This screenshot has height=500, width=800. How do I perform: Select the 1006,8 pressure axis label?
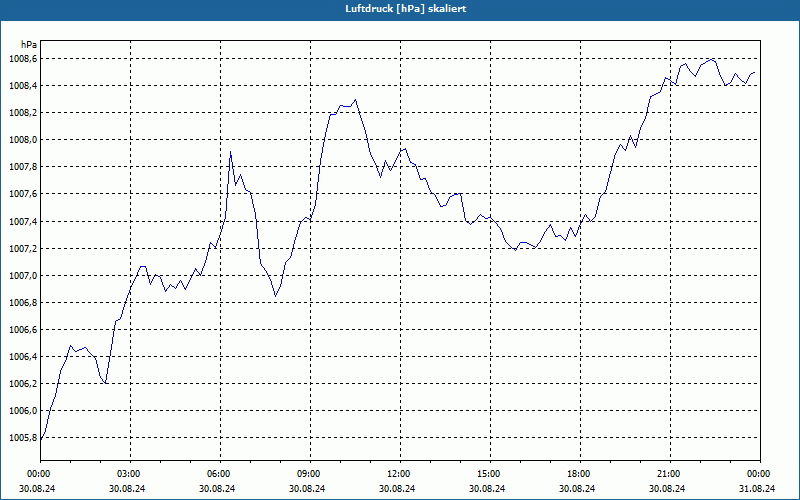[x=23, y=303]
